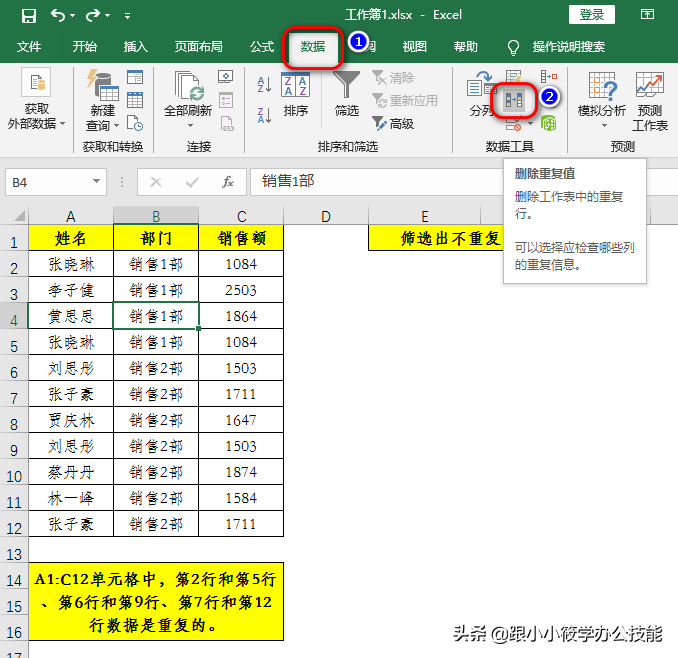Click header cell 姓名

[x=70, y=238]
